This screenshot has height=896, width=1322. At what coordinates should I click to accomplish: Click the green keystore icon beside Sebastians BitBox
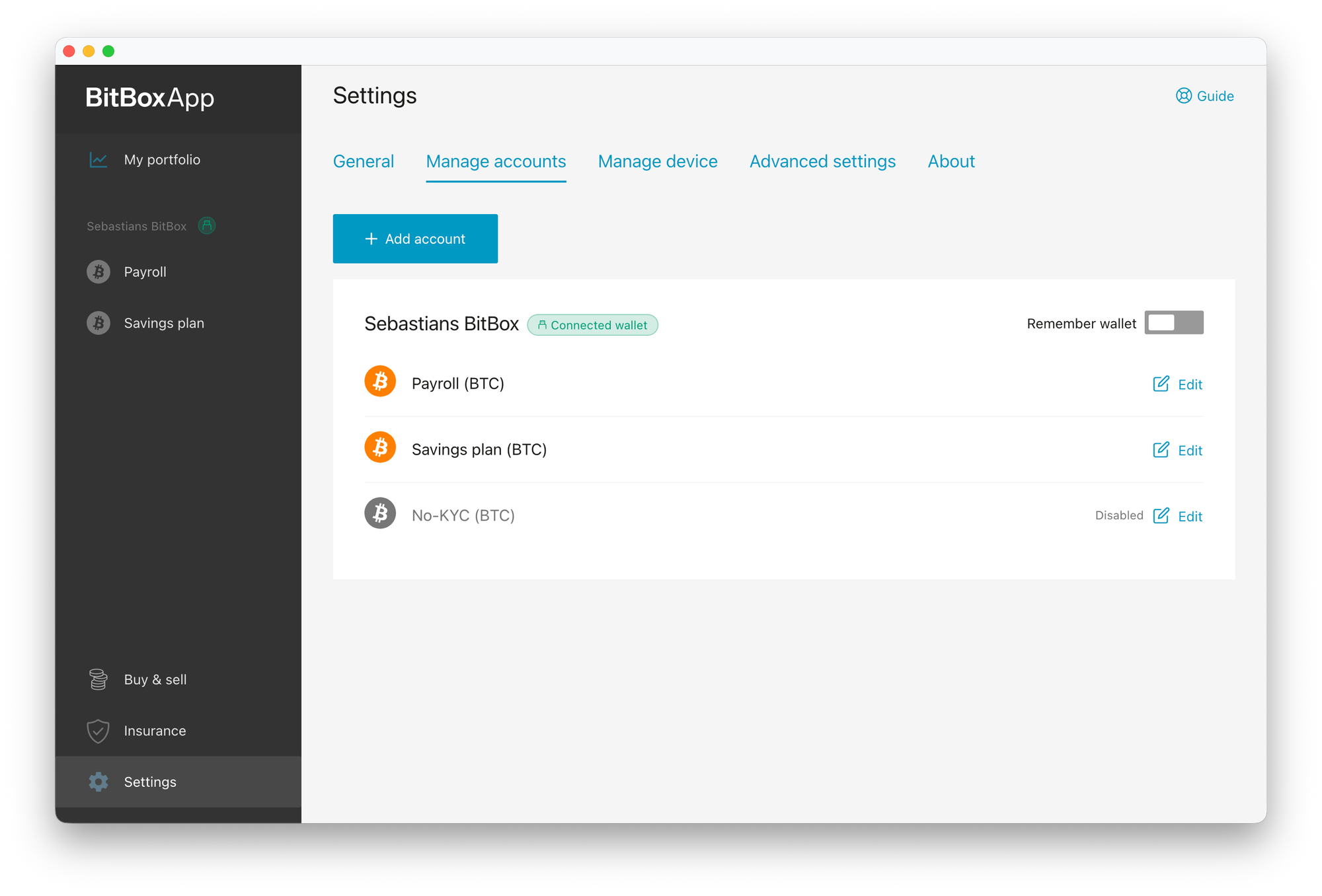[207, 226]
